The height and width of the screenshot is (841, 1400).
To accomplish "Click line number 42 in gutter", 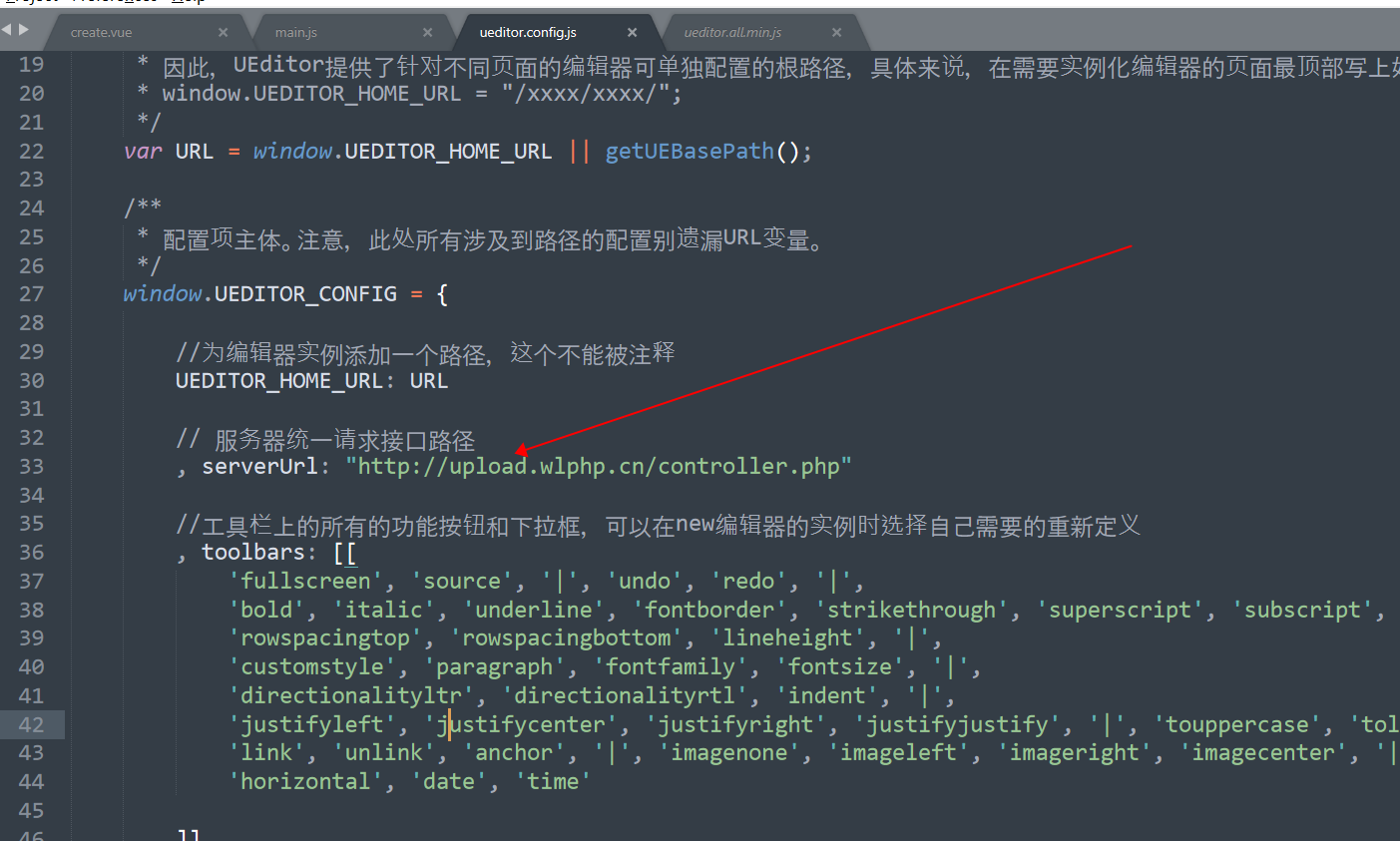I will tap(32, 724).
